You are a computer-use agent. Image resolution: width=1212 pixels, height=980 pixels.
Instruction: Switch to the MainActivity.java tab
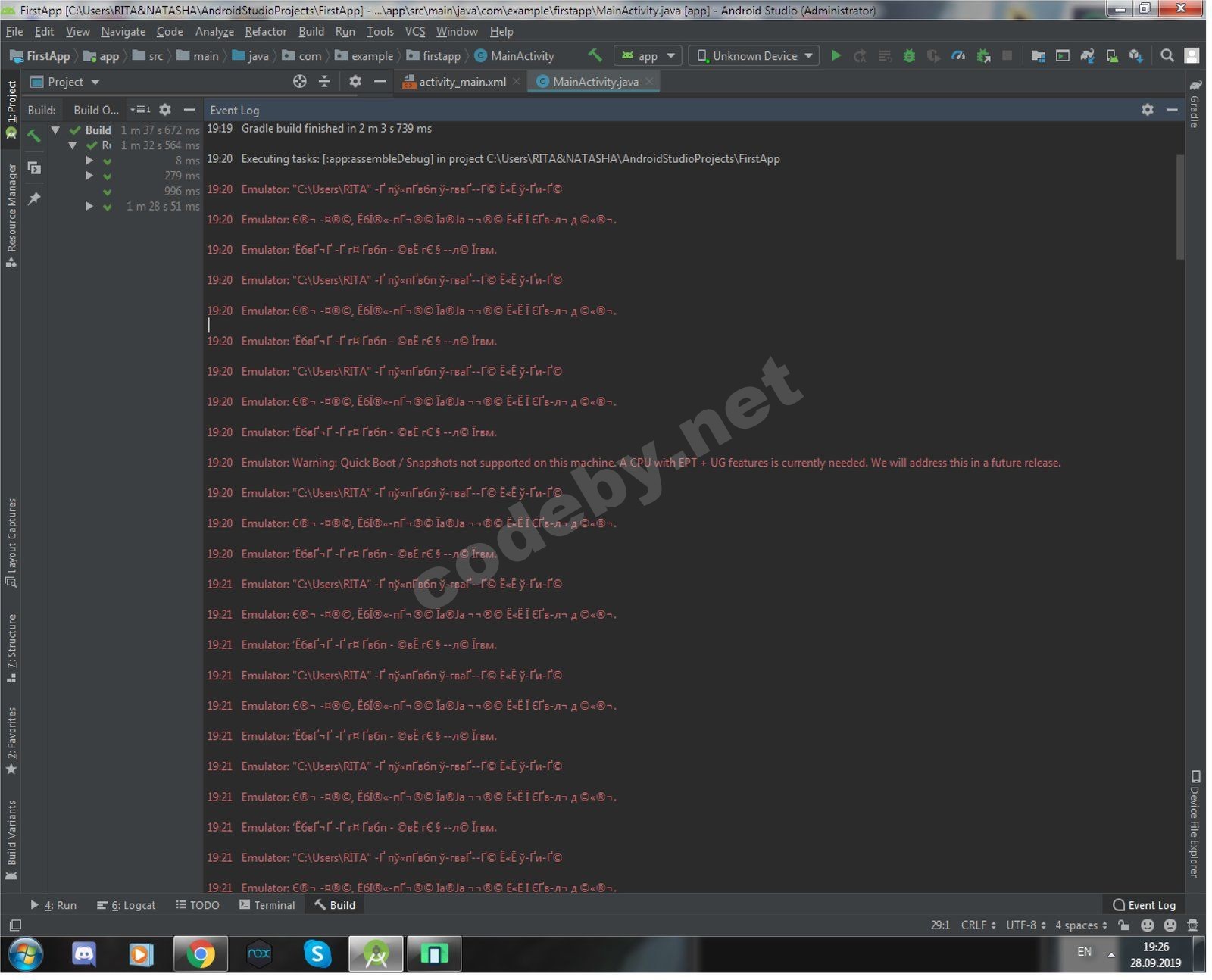point(595,82)
